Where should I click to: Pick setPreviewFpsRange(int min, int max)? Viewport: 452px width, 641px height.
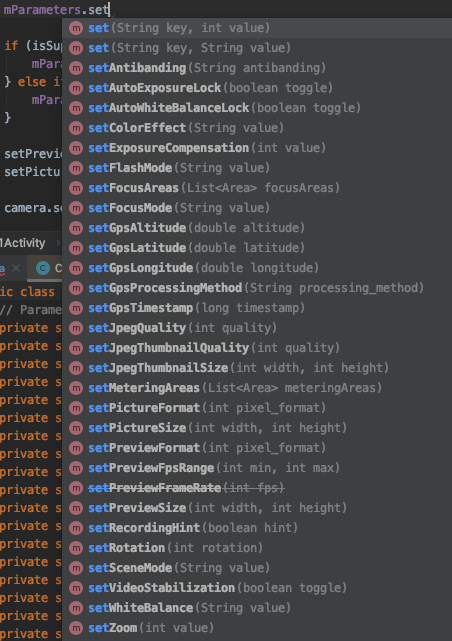tap(257, 468)
